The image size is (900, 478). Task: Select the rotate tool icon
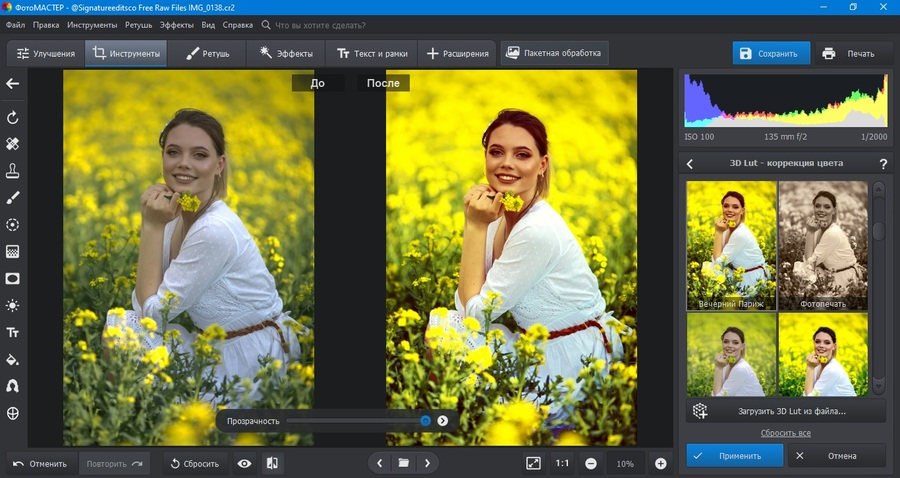pyautogui.click(x=13, y=118)
